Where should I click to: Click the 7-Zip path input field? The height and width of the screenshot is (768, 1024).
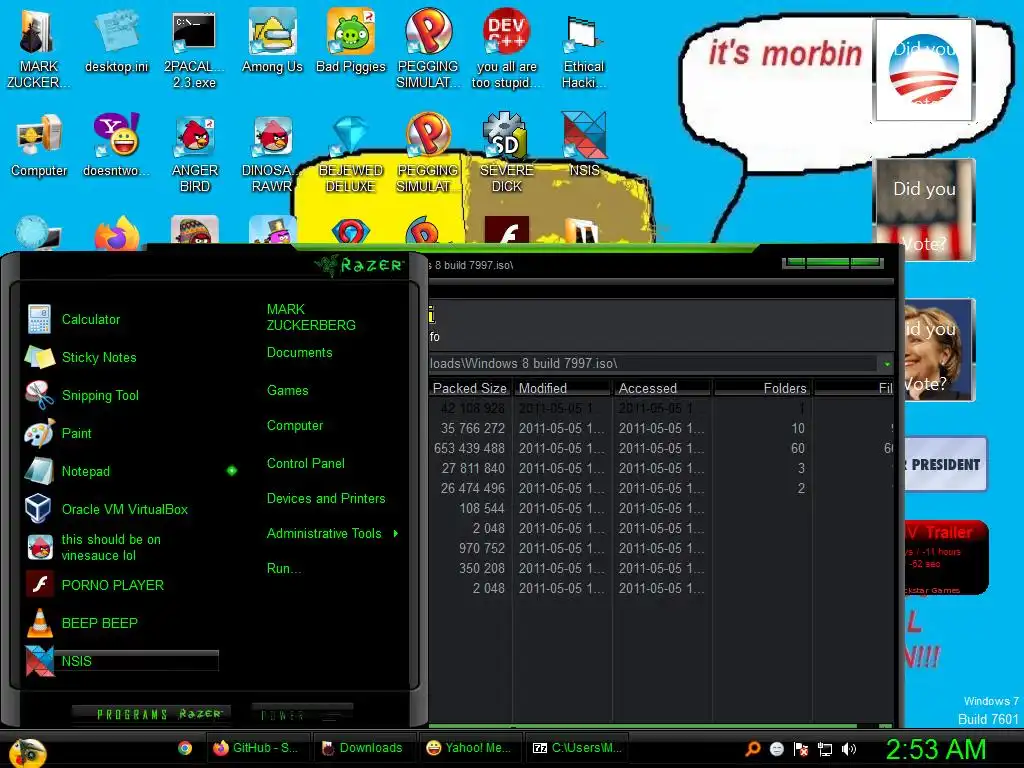tap(653, 364)
